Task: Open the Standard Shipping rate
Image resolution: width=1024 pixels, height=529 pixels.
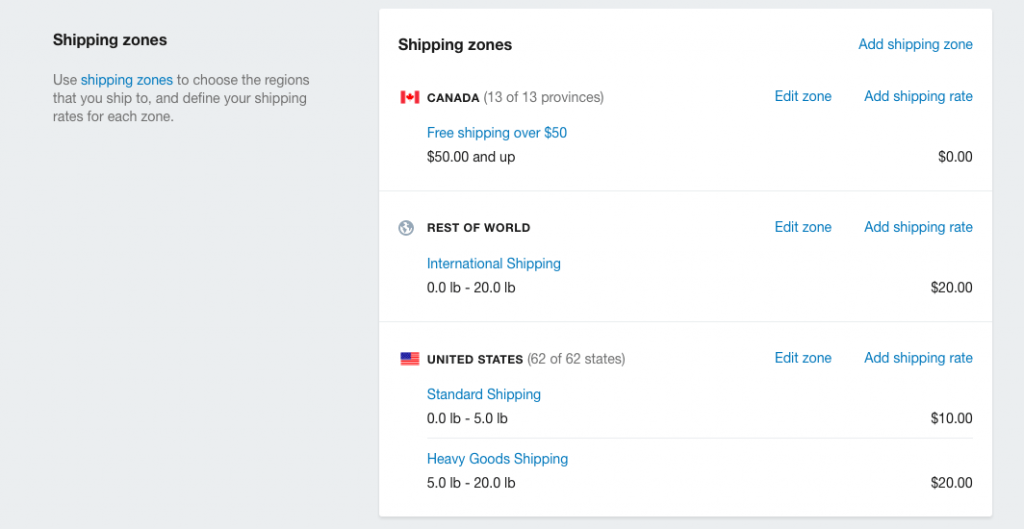Action: (x=484, y=394)
